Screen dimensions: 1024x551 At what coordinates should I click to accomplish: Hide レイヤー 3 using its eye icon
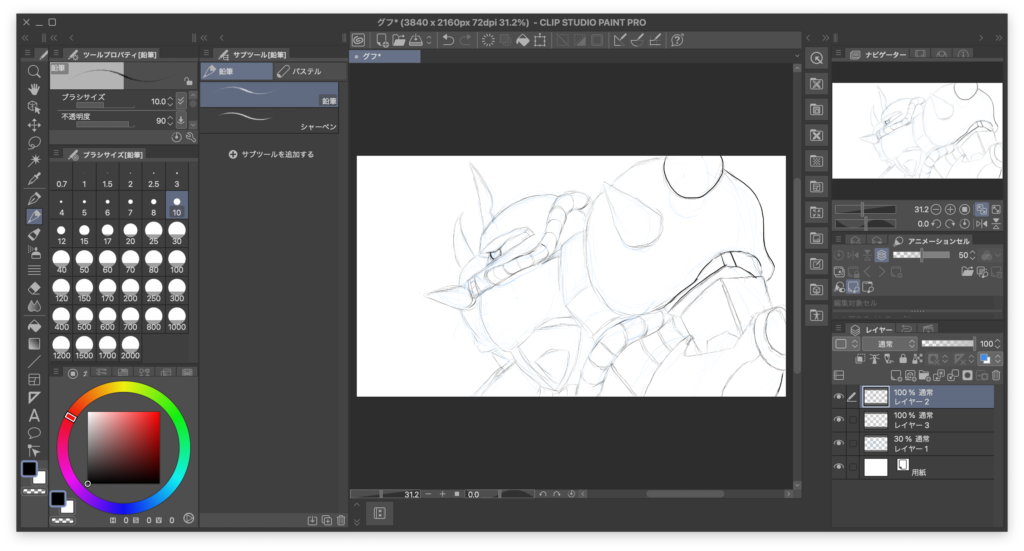pos(838,421)
